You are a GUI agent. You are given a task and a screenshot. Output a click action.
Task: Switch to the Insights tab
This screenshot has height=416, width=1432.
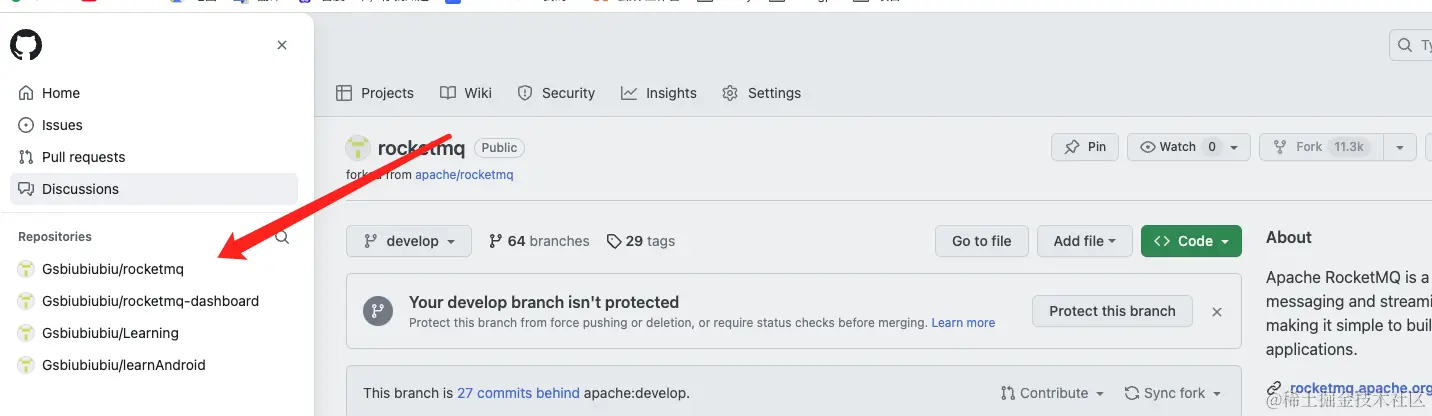pyautogui.click(x=658, y=93)
